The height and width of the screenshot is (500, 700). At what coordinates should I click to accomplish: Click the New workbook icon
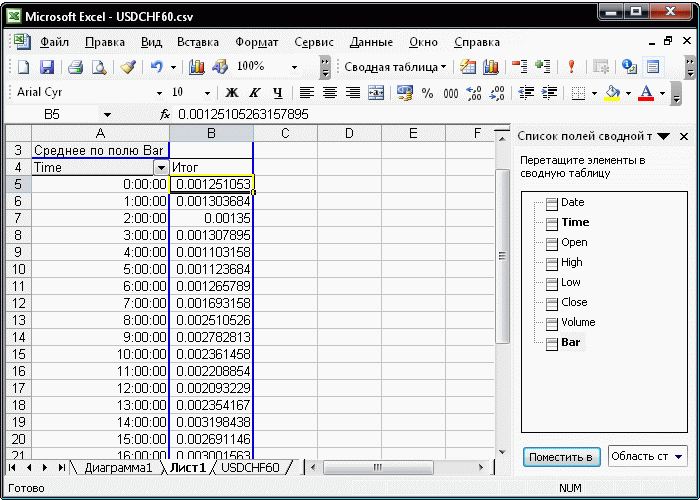(23, 67)
